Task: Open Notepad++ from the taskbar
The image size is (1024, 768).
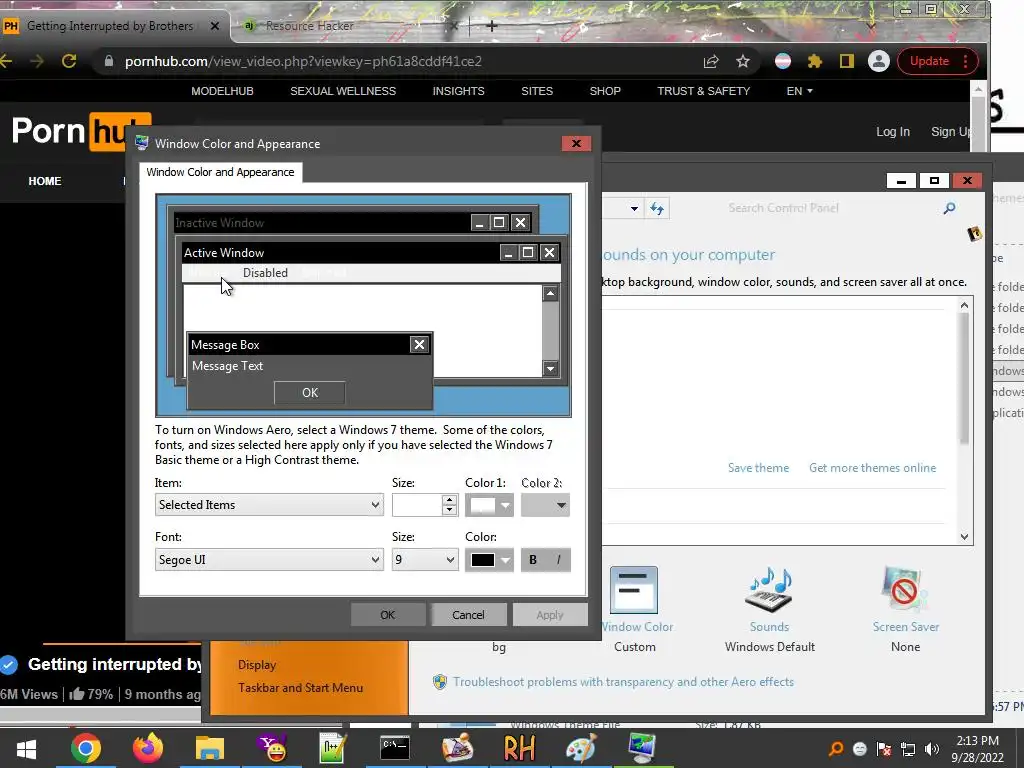Action: 333,748
